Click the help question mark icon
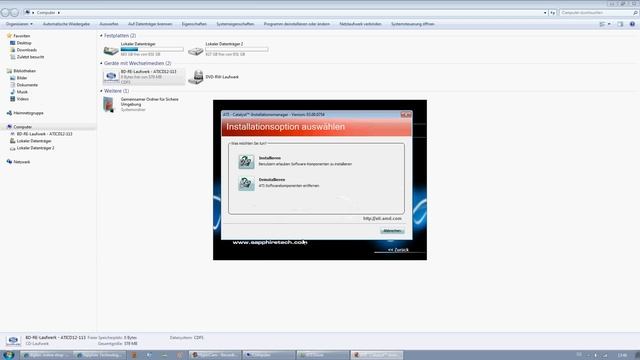This screenshot has height=360, width=640. pyautogui.click(x=632, y=24)
